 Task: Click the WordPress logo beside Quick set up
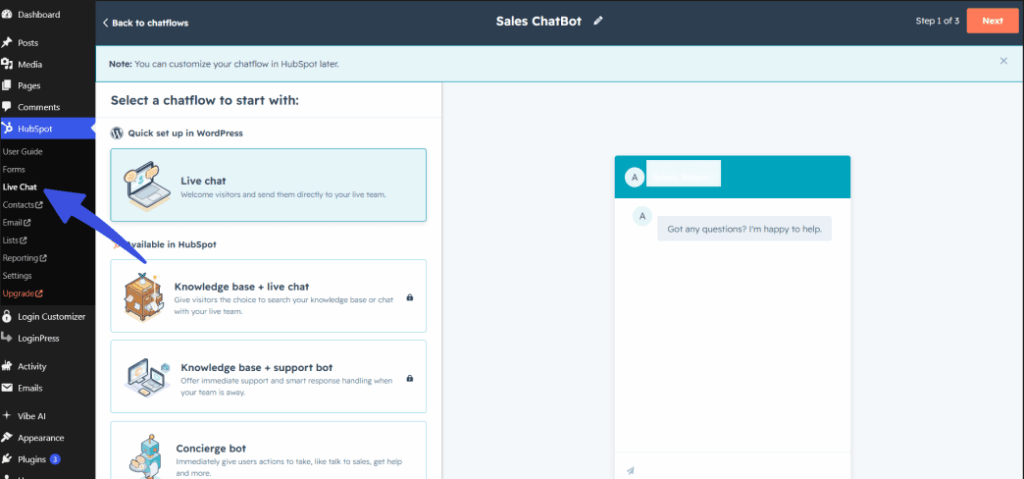(117, 133)
